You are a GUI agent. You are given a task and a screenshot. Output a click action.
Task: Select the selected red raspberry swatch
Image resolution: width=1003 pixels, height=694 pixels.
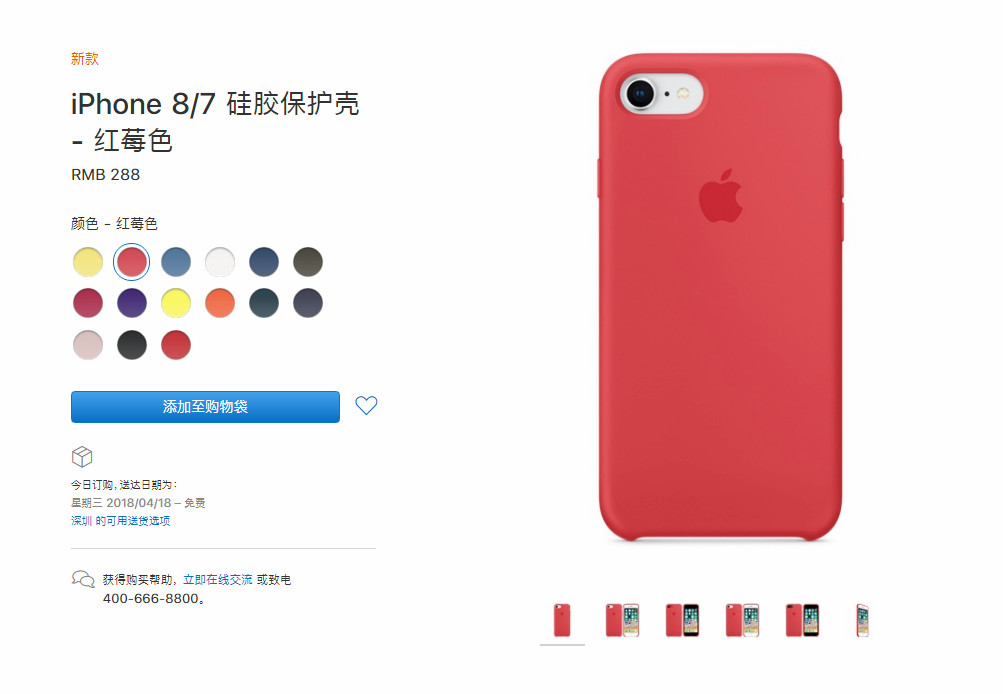[x=132, y=262]
